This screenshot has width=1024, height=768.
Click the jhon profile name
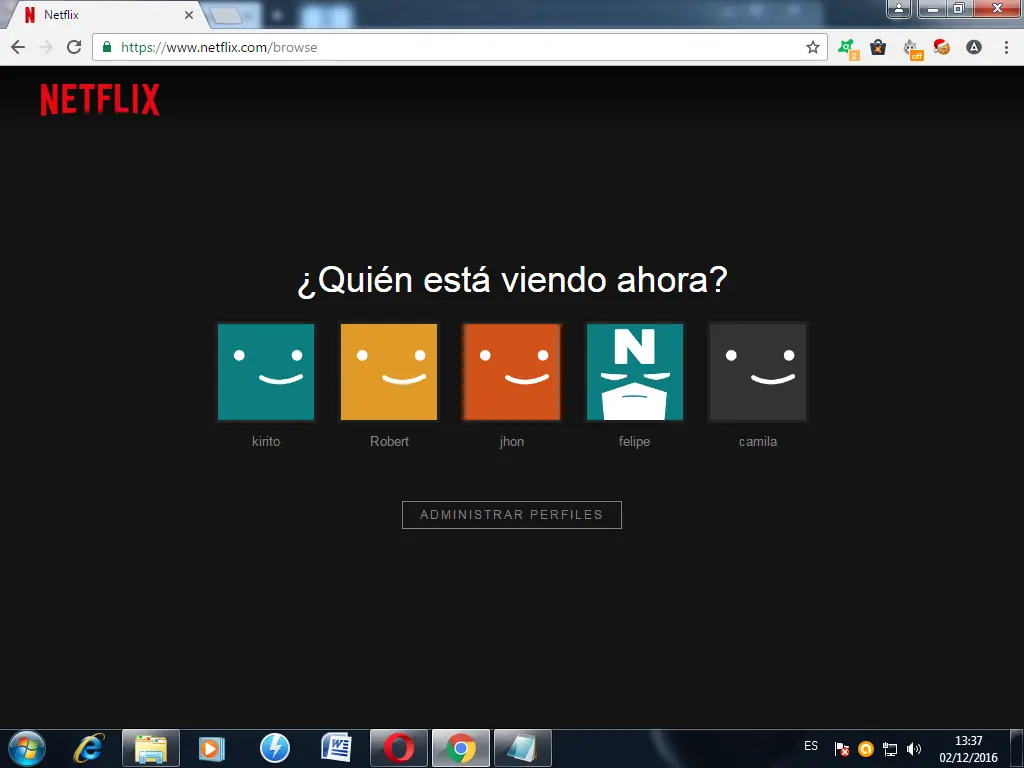(x=512, y=442)
